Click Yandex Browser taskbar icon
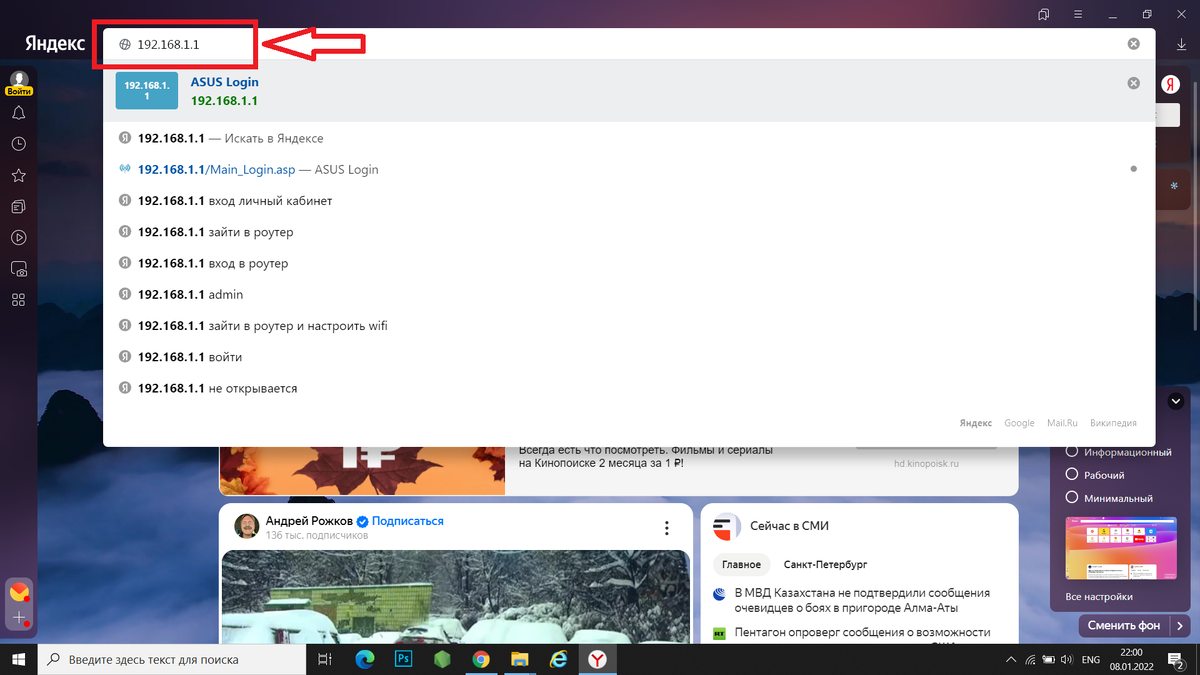Screen dimensions: 1200x675 596,659
